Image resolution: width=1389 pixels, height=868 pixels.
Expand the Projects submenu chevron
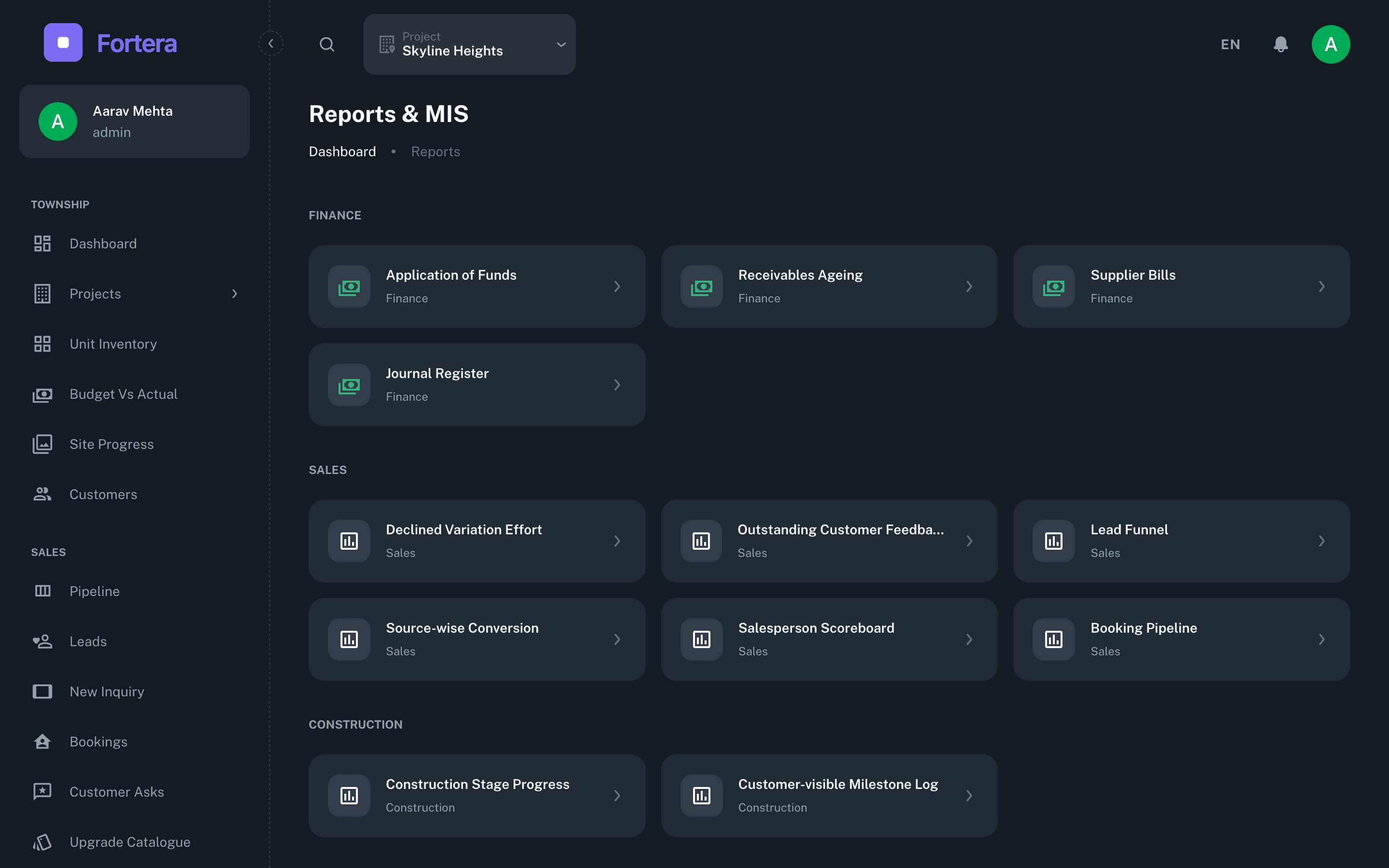coord(234,293)
